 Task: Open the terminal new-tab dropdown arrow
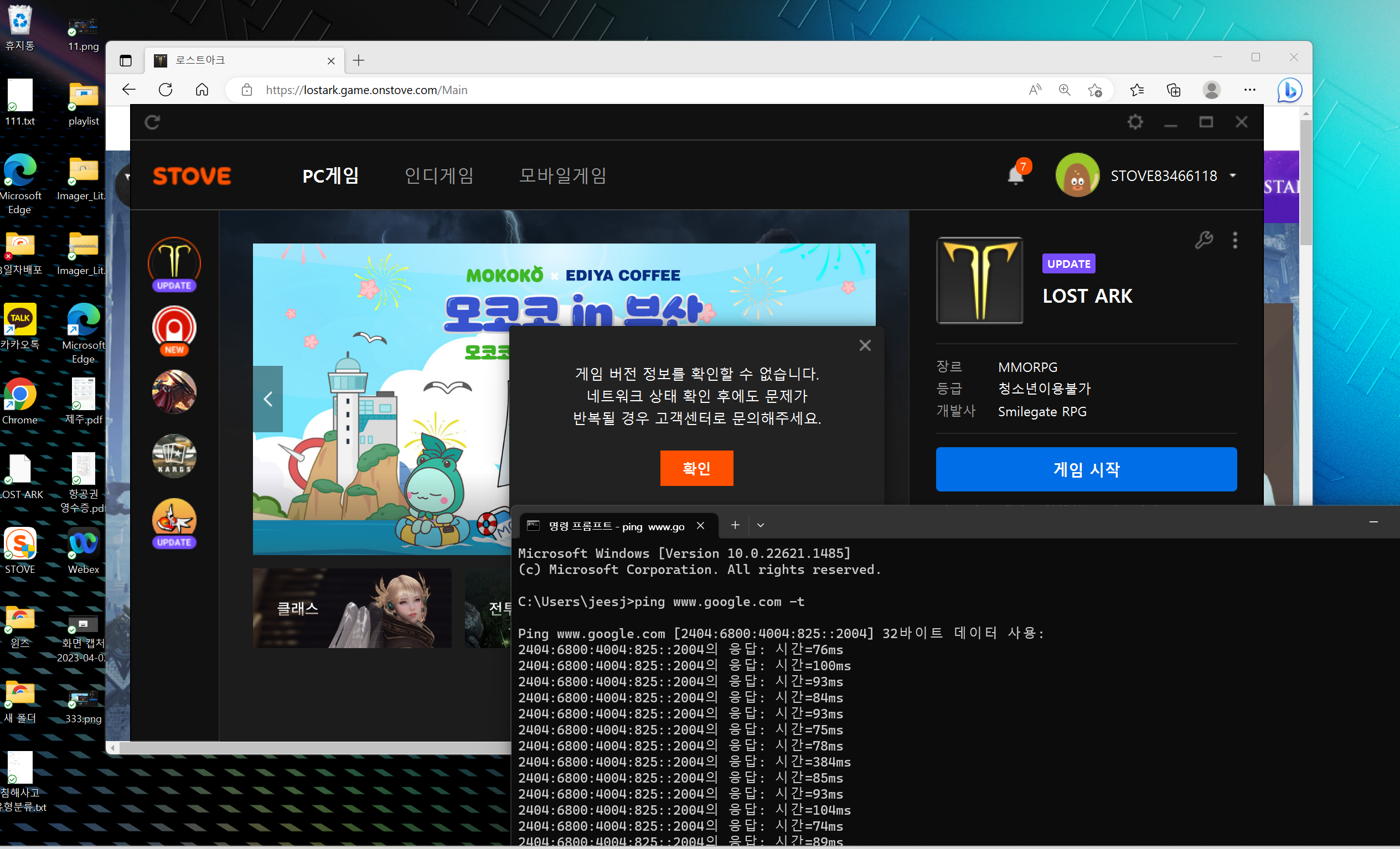[x=760, y=525]
